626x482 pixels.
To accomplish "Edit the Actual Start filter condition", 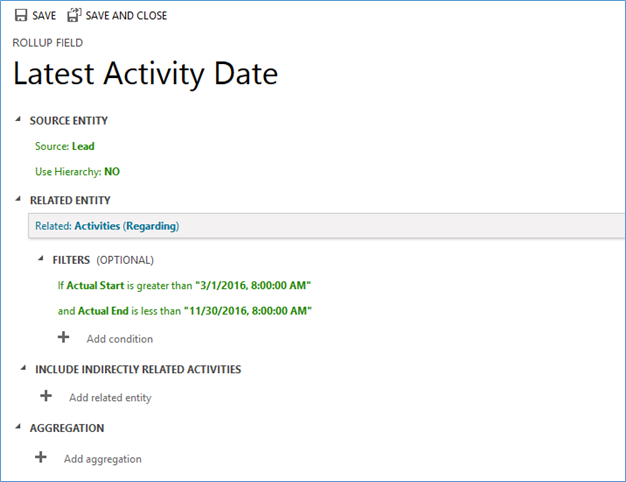I will [x=184, y=286].
